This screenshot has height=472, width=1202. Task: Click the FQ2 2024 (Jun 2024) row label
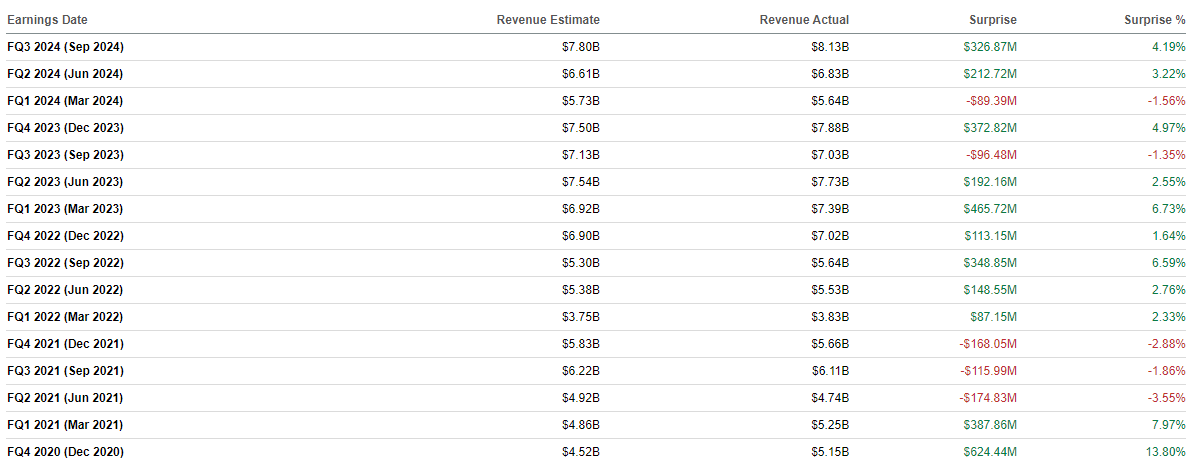point(65,74)
